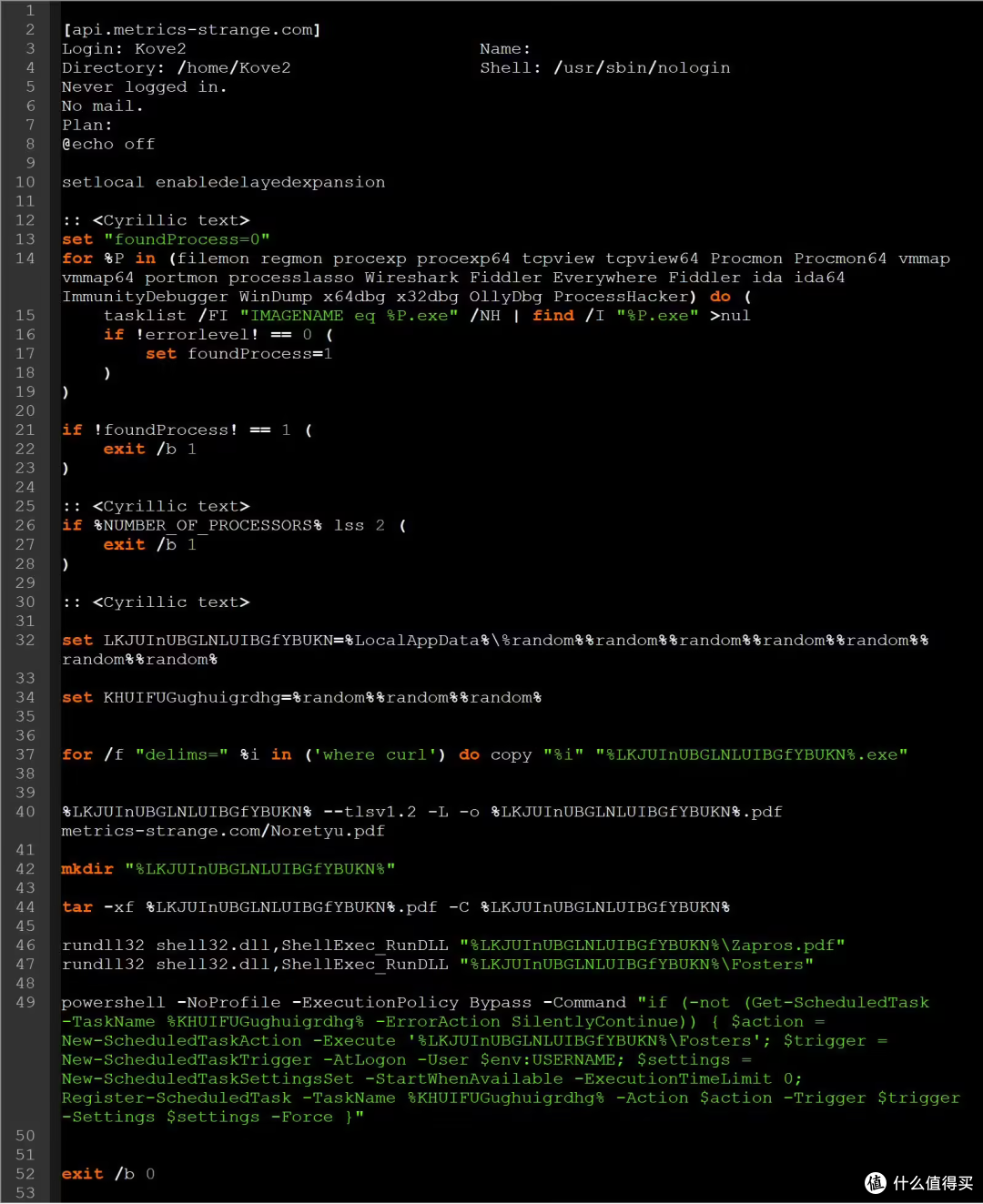This screenshot has width=983, height=1204.
Task: Click line number 49 in gutter
Action: pos(25,1003)
